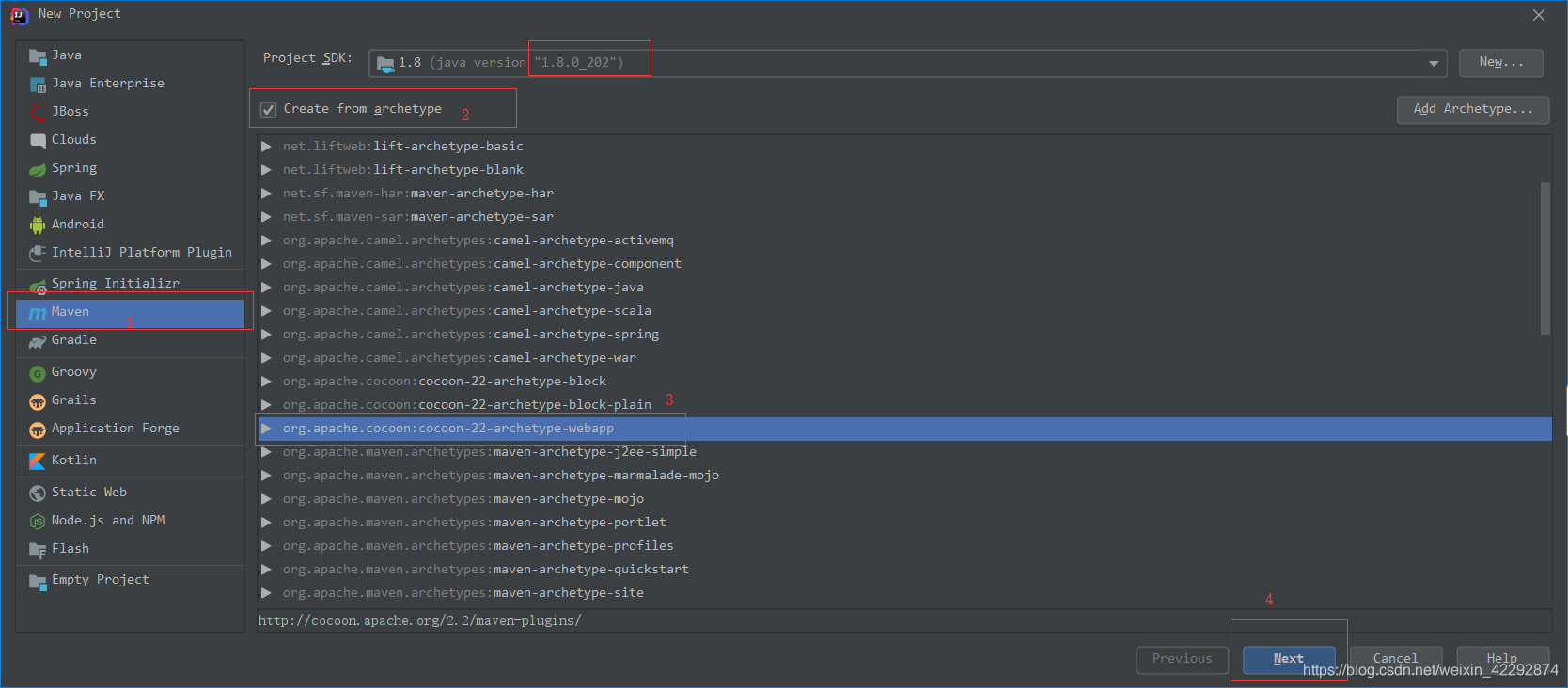Select camel-archetype-component row

(903, 264)
